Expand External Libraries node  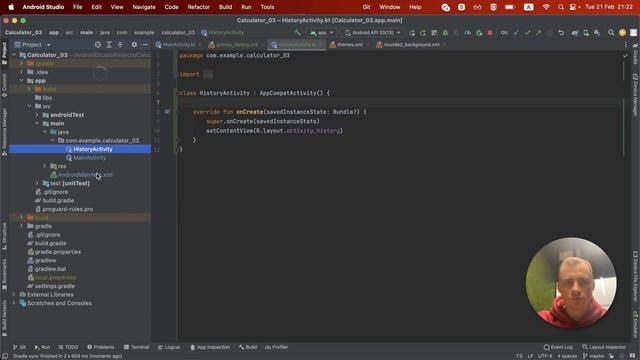[14, 294]
